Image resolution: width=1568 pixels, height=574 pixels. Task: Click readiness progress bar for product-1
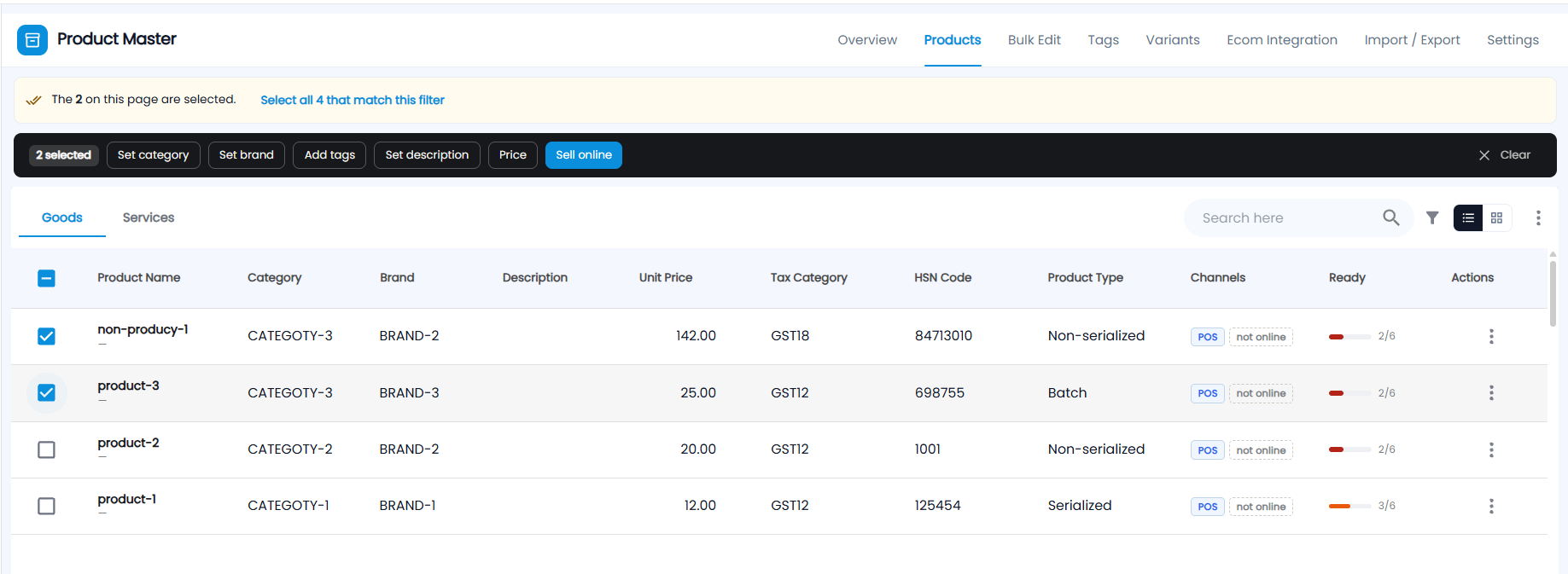(x=1349, y=507)
